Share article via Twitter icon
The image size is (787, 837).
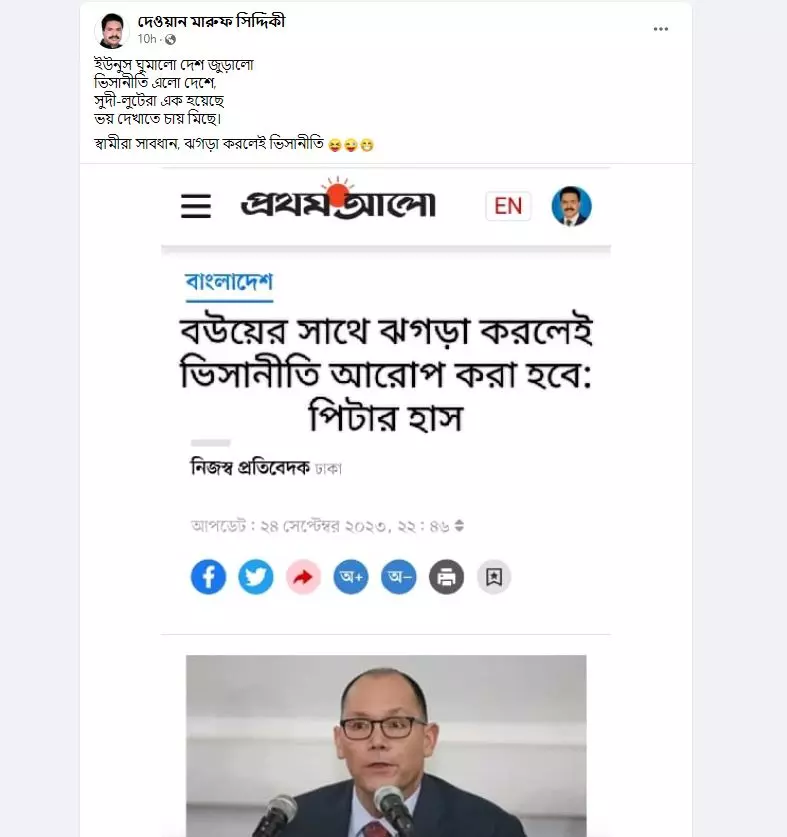pyautogui.click(x=256, y=577)
